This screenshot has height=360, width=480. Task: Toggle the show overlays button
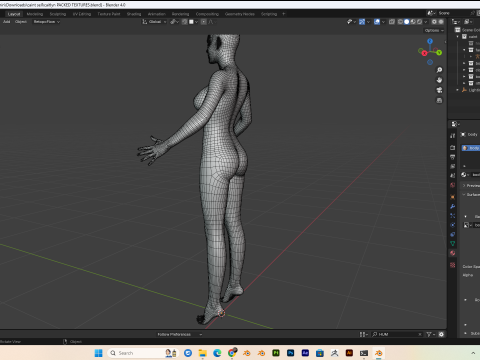pyautogui.click(x=377, y=22)
